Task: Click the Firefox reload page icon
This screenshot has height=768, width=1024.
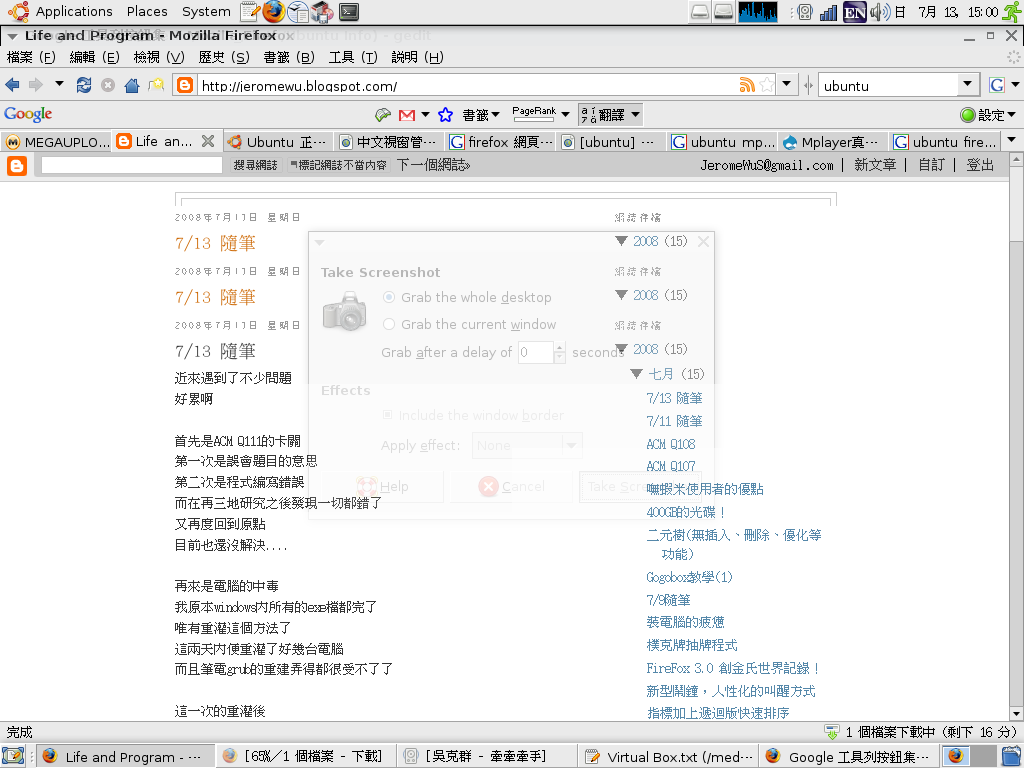Action: (x=84, y=85)
